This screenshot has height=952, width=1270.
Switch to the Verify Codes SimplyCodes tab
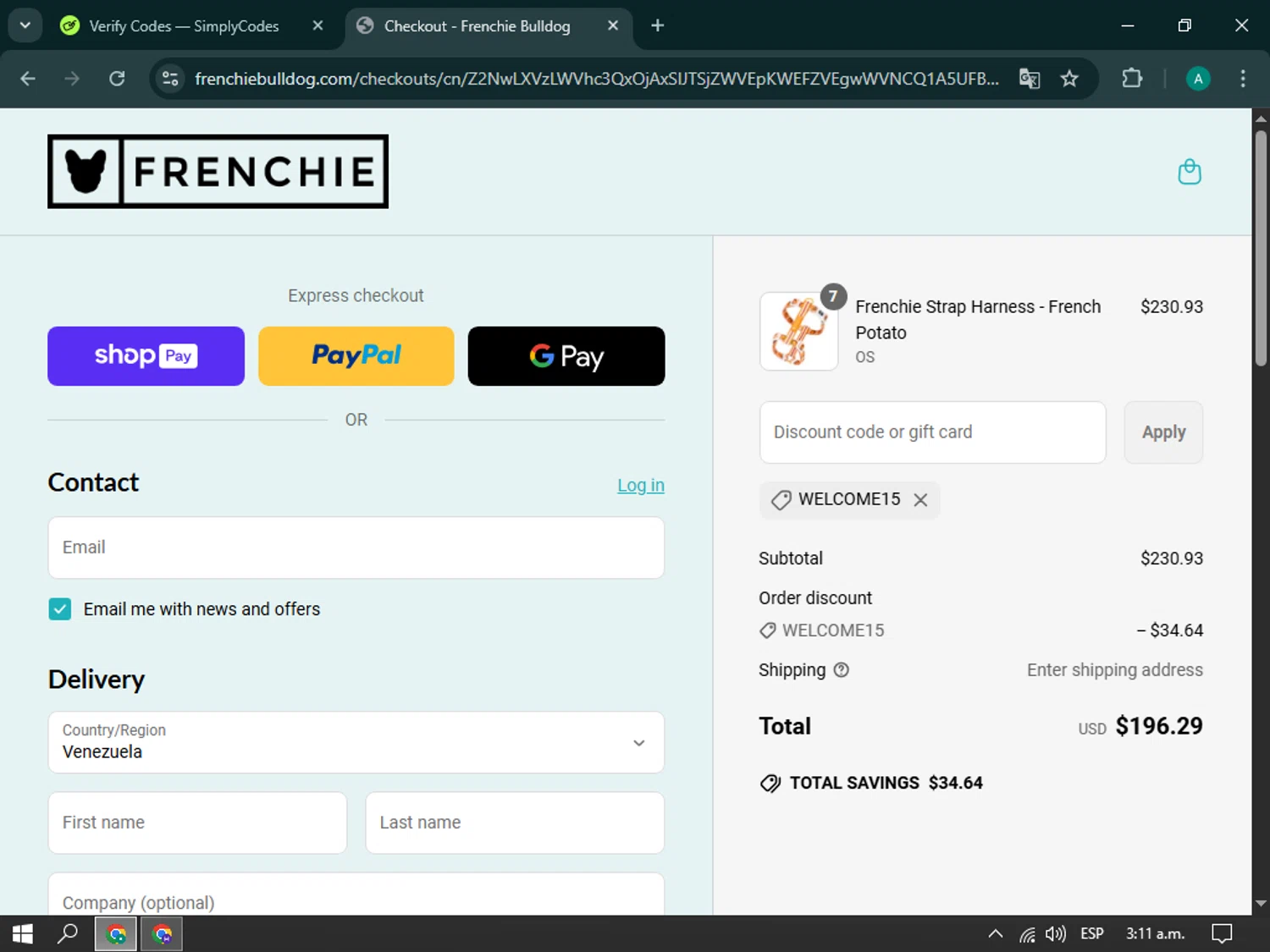[x=184, y=26]
